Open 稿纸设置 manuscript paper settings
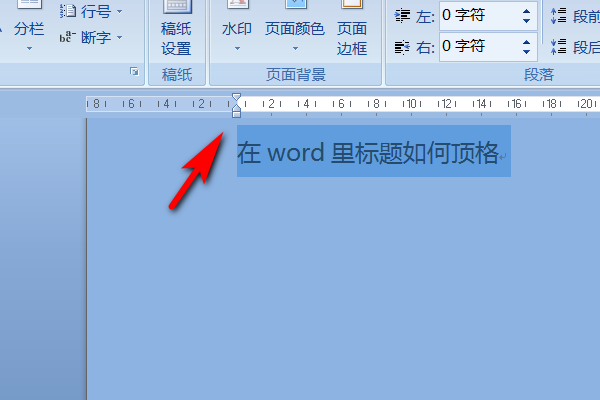Viewport: 600px width, 400px height. pos(176,29)
